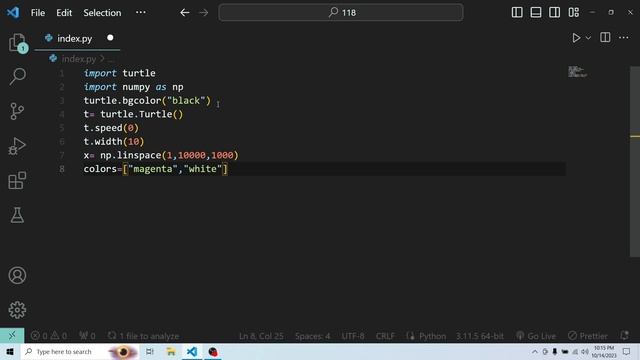Open the Accounts menu icon
Viewport: 640px width, 360px height.
point(17,276)
